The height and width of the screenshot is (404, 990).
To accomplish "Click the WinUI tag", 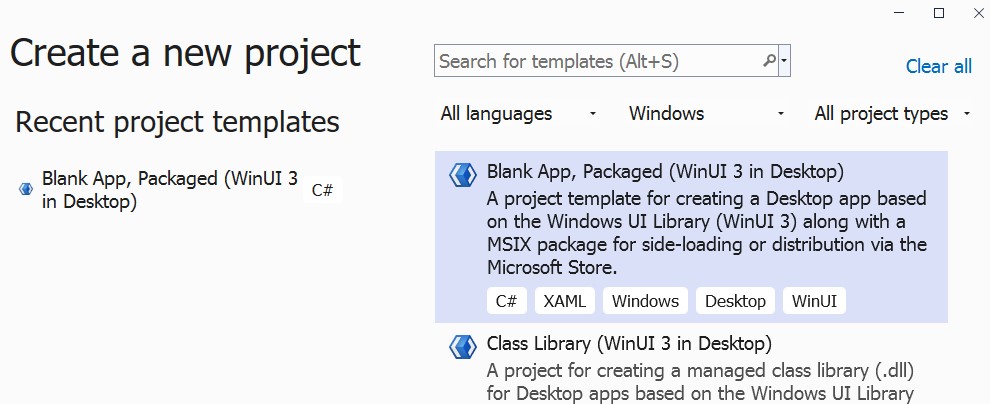I will click(815, 301).
